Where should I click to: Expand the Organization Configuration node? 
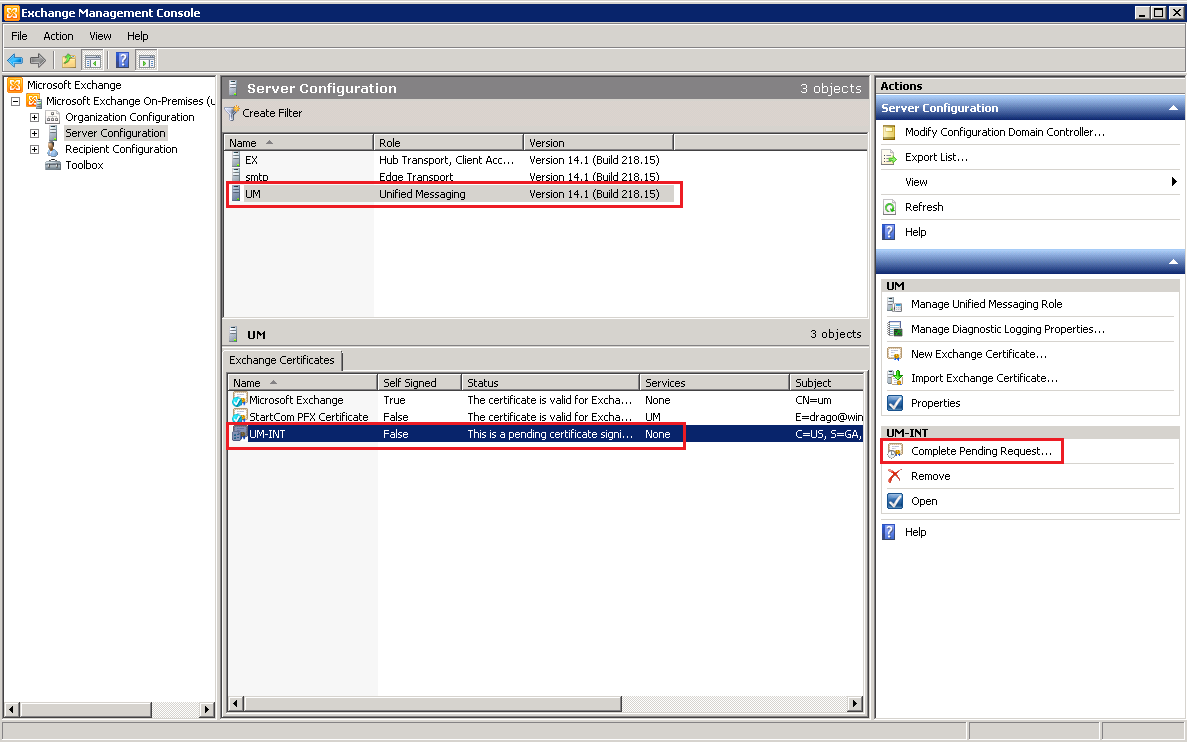(x=34, y=117)
